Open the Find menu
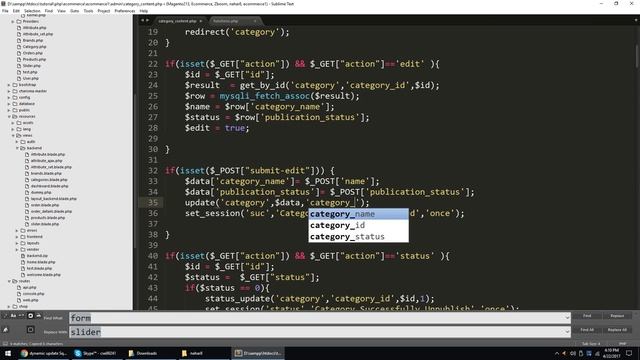 (49, 11)
